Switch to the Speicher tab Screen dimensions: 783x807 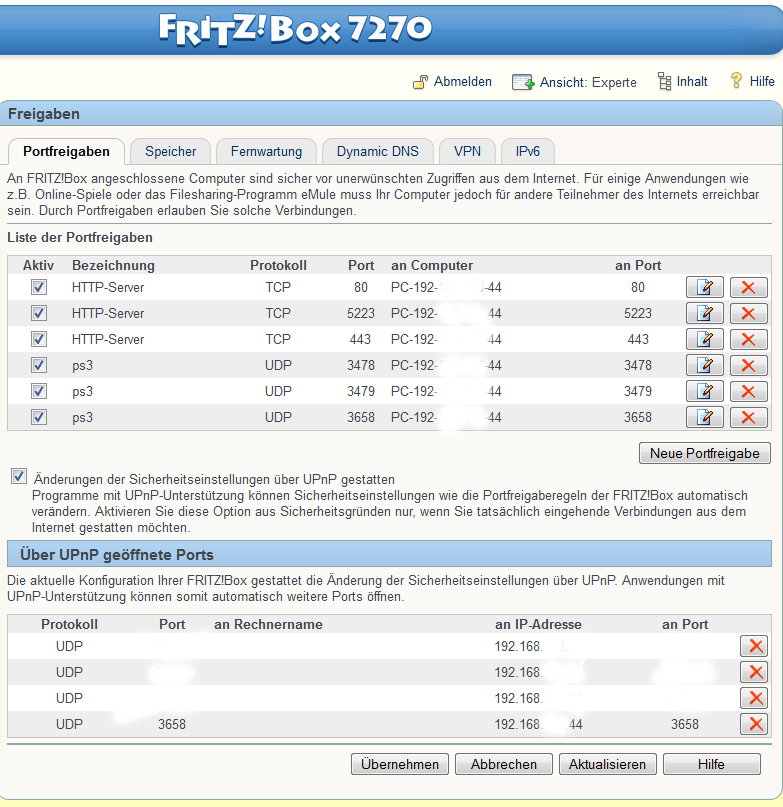tap(170, 151)
